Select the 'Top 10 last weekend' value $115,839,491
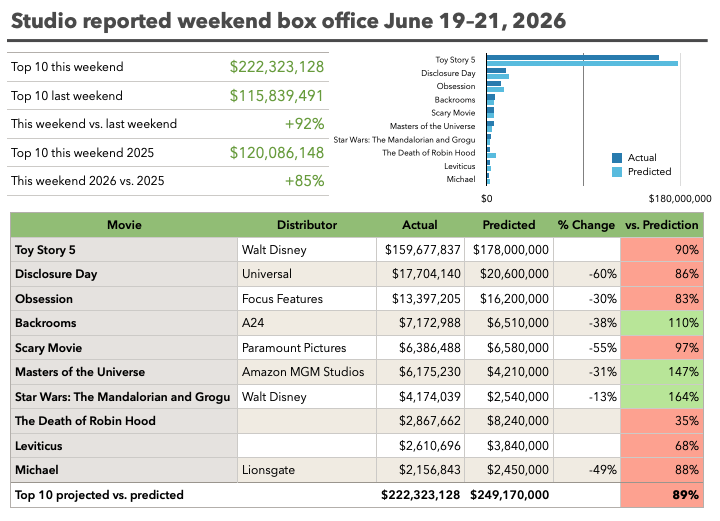This screenshot has width=720, height=521. [277, 96]
